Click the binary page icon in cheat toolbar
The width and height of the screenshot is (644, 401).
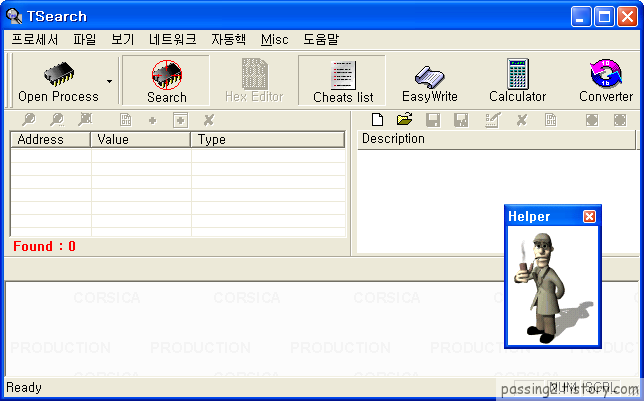tap(550, 120)
